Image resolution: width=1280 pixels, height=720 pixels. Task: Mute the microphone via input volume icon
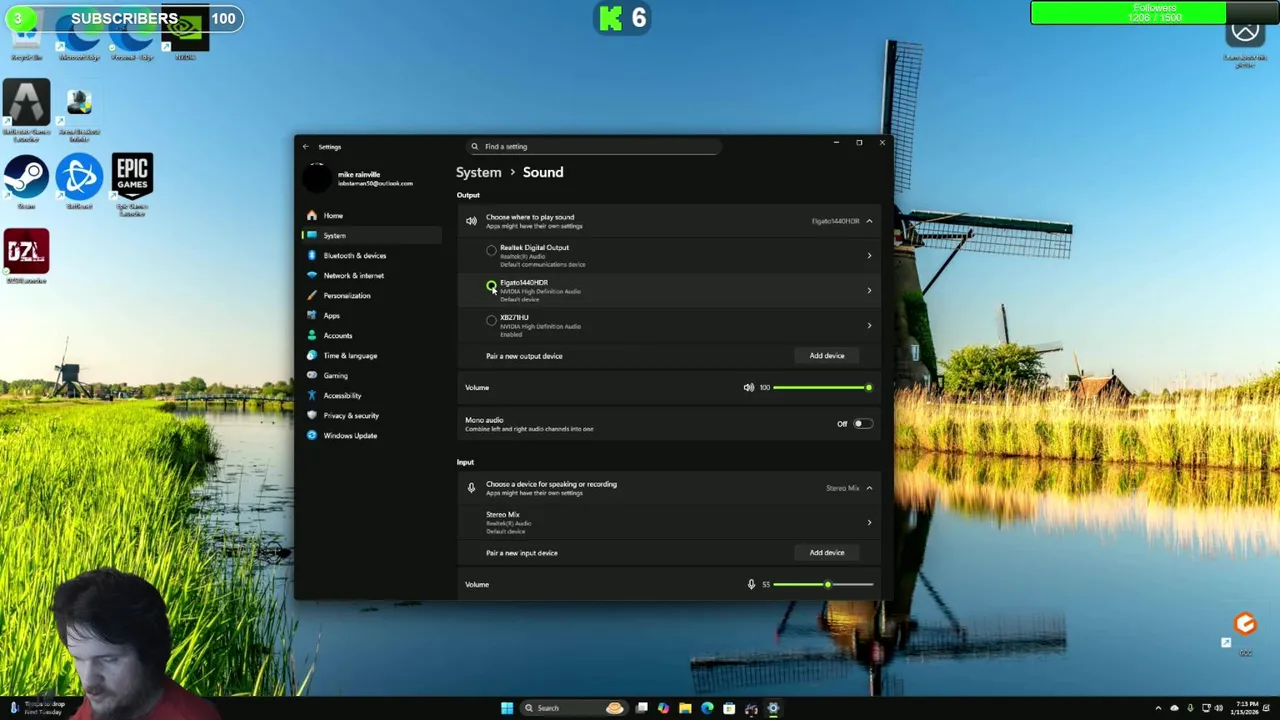tap(751, 585)
